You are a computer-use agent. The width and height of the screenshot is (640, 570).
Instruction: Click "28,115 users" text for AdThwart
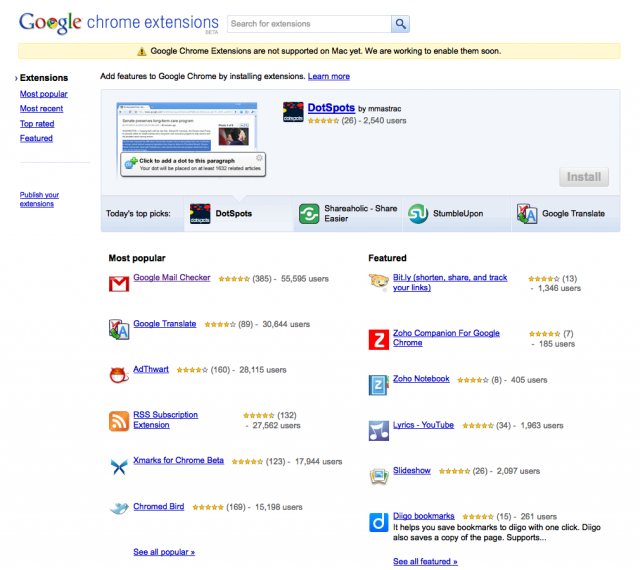[263, 370]
